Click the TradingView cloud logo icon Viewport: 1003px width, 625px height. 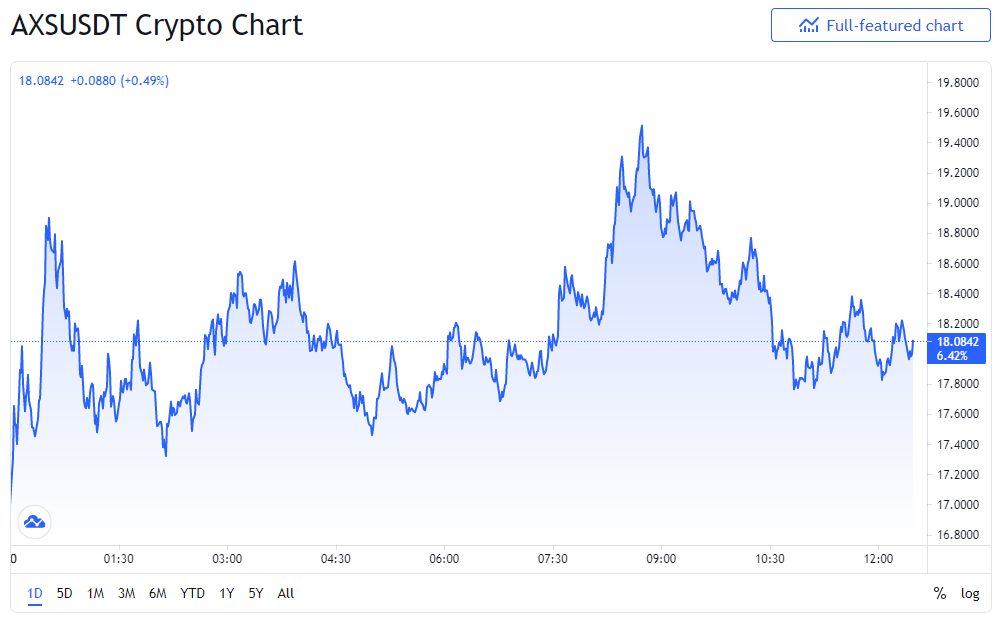click(x=35, y=522)
